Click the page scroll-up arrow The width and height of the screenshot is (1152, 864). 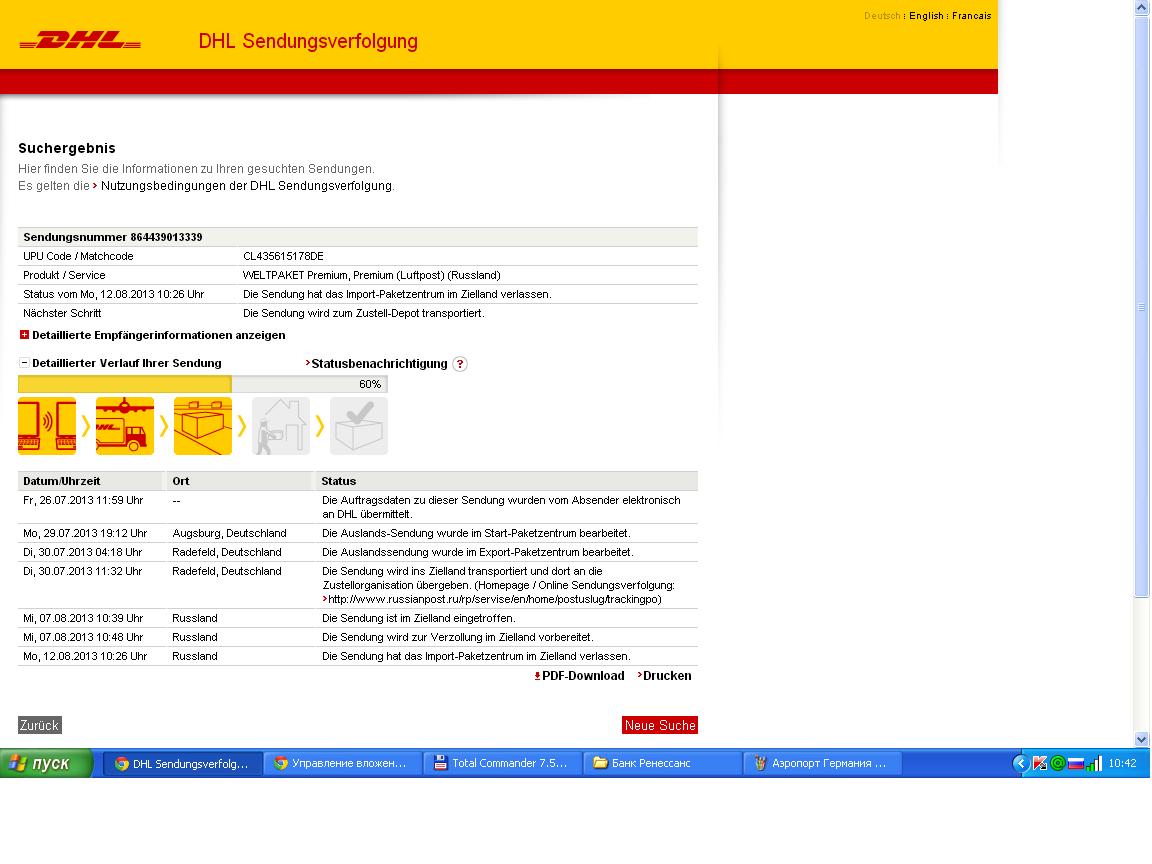[x=1142, y=7]
